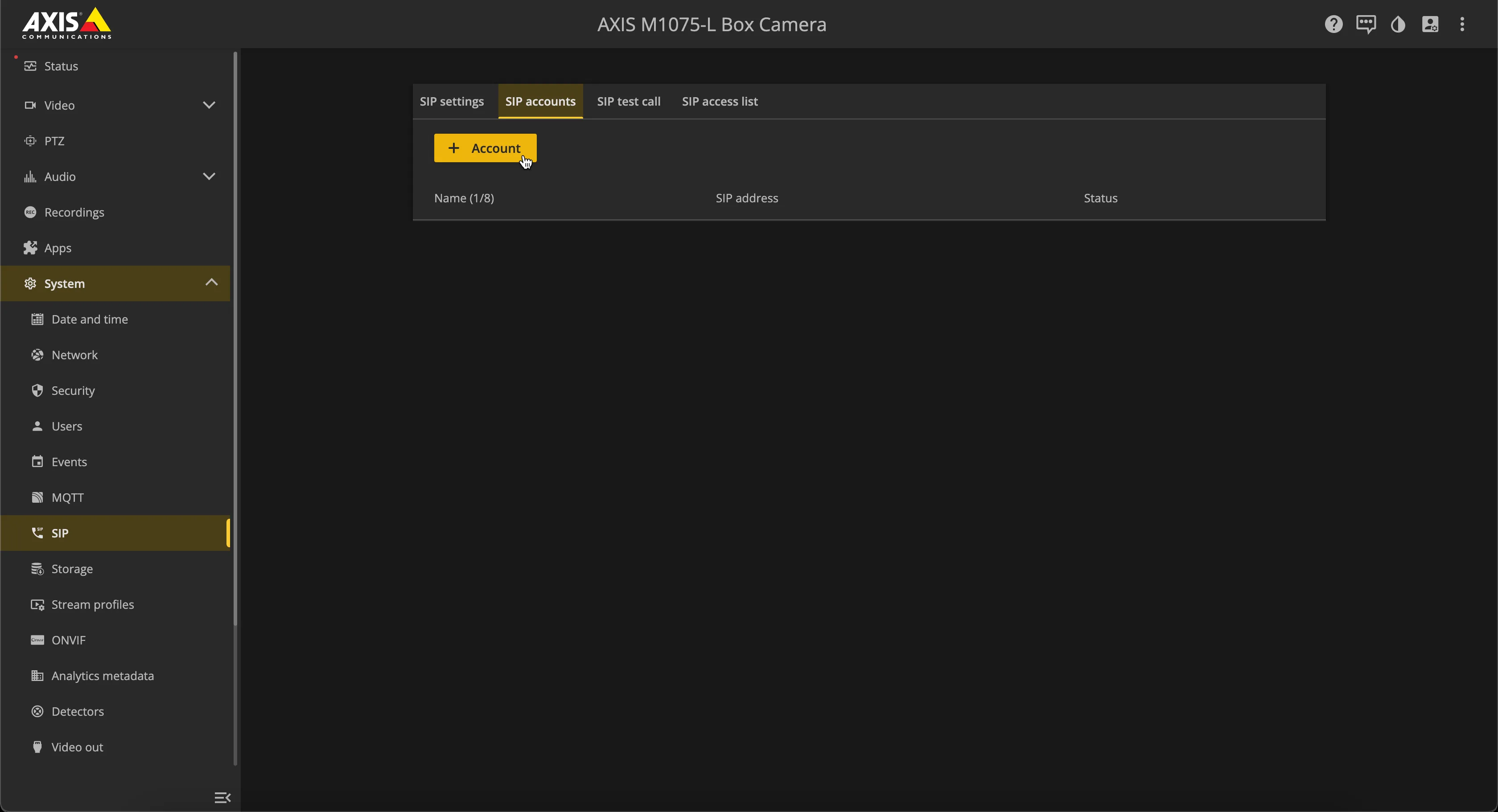Viewport: 1498px width, 812px height.
Task: Switch to the SIP test call tab
Action: point(629,101)
